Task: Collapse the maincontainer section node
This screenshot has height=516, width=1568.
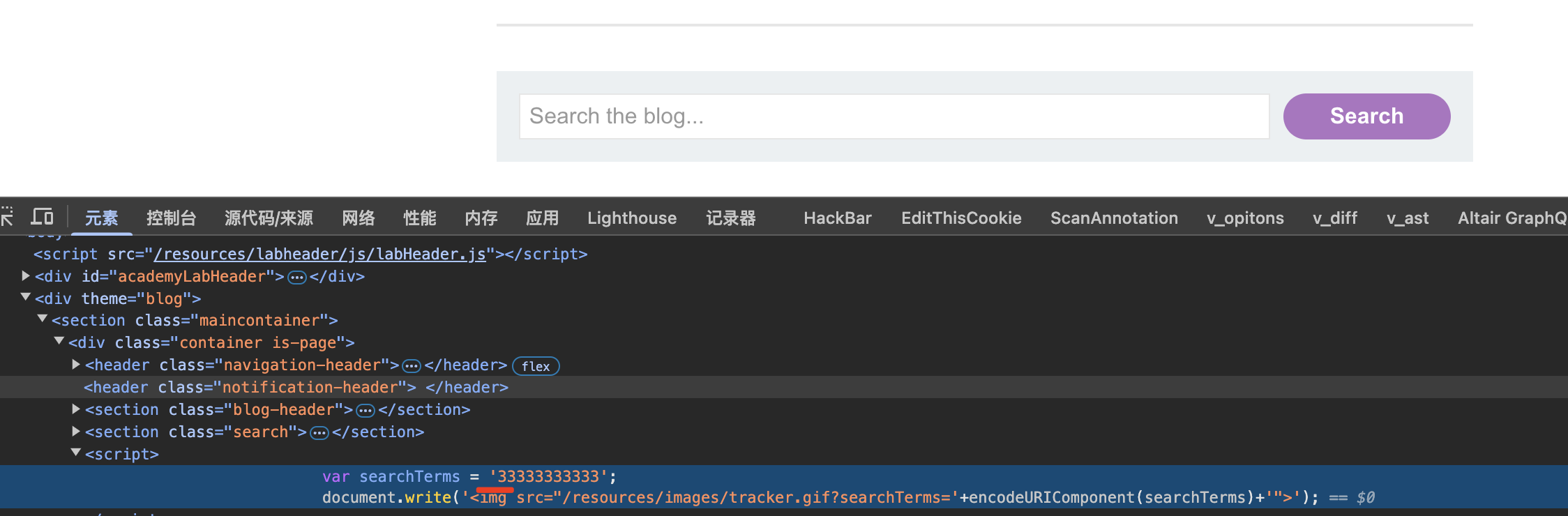Action: [43, 319]
